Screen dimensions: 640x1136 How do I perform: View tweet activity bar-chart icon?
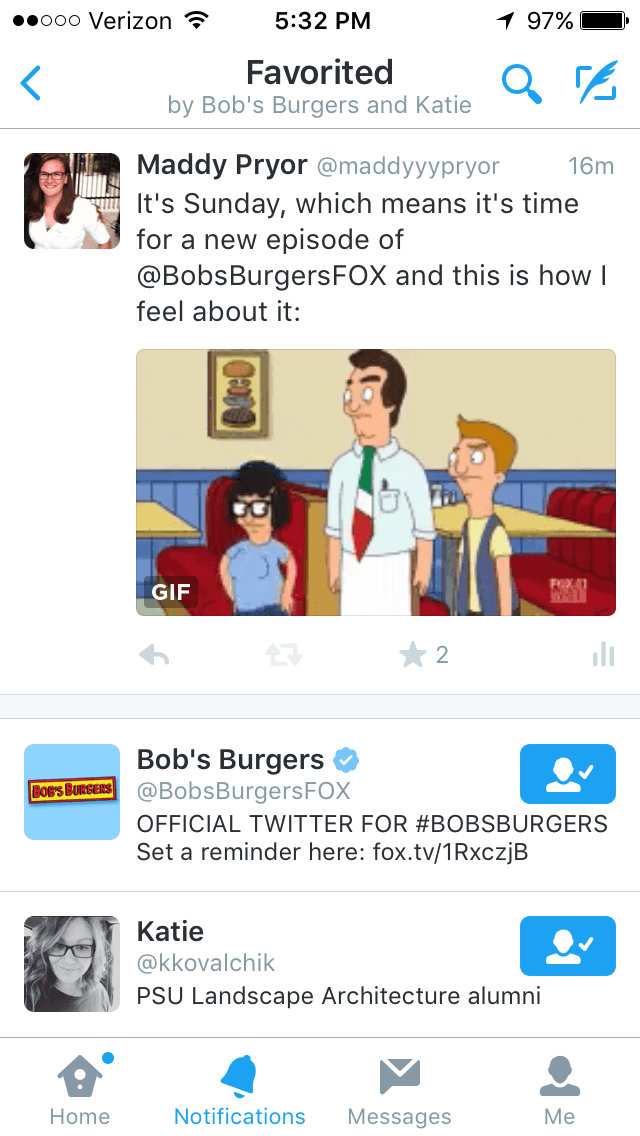tap(603, 655)
